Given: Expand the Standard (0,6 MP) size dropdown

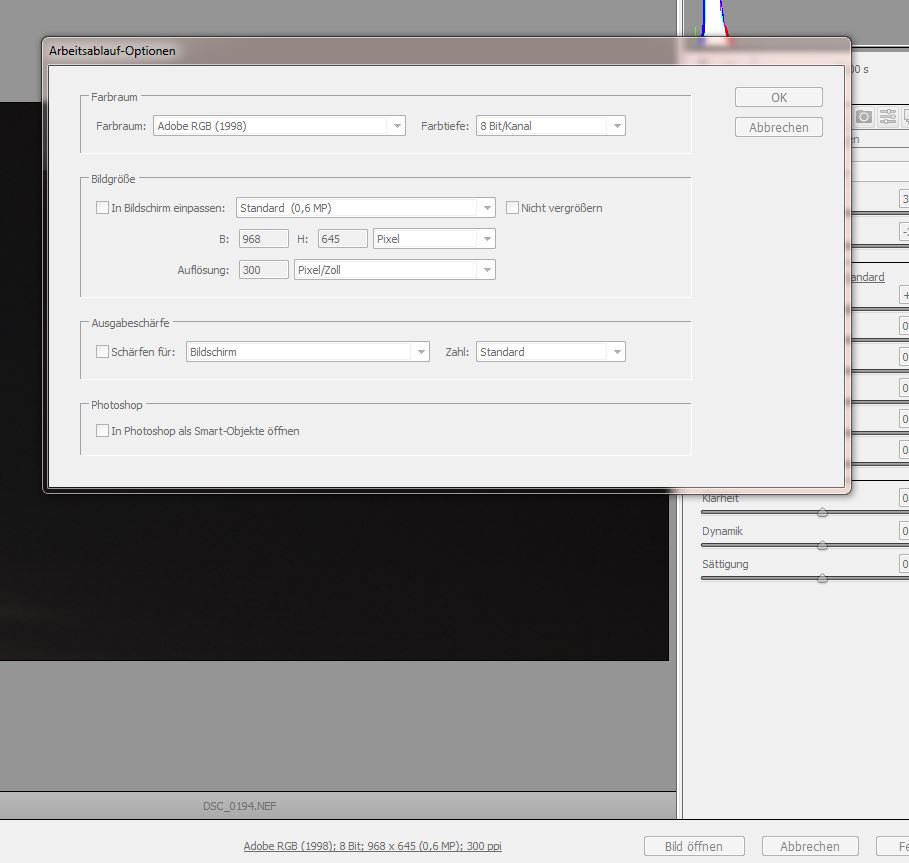Looking at the screenshot, I should [x=366, y=207].
